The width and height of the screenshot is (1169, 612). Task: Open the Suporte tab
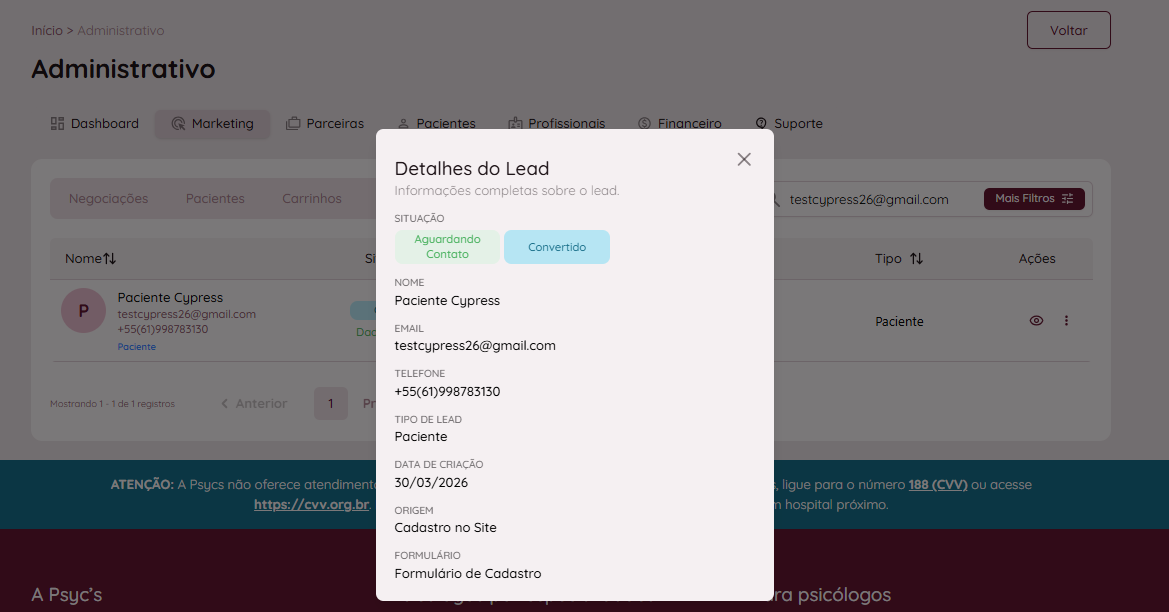788,124
